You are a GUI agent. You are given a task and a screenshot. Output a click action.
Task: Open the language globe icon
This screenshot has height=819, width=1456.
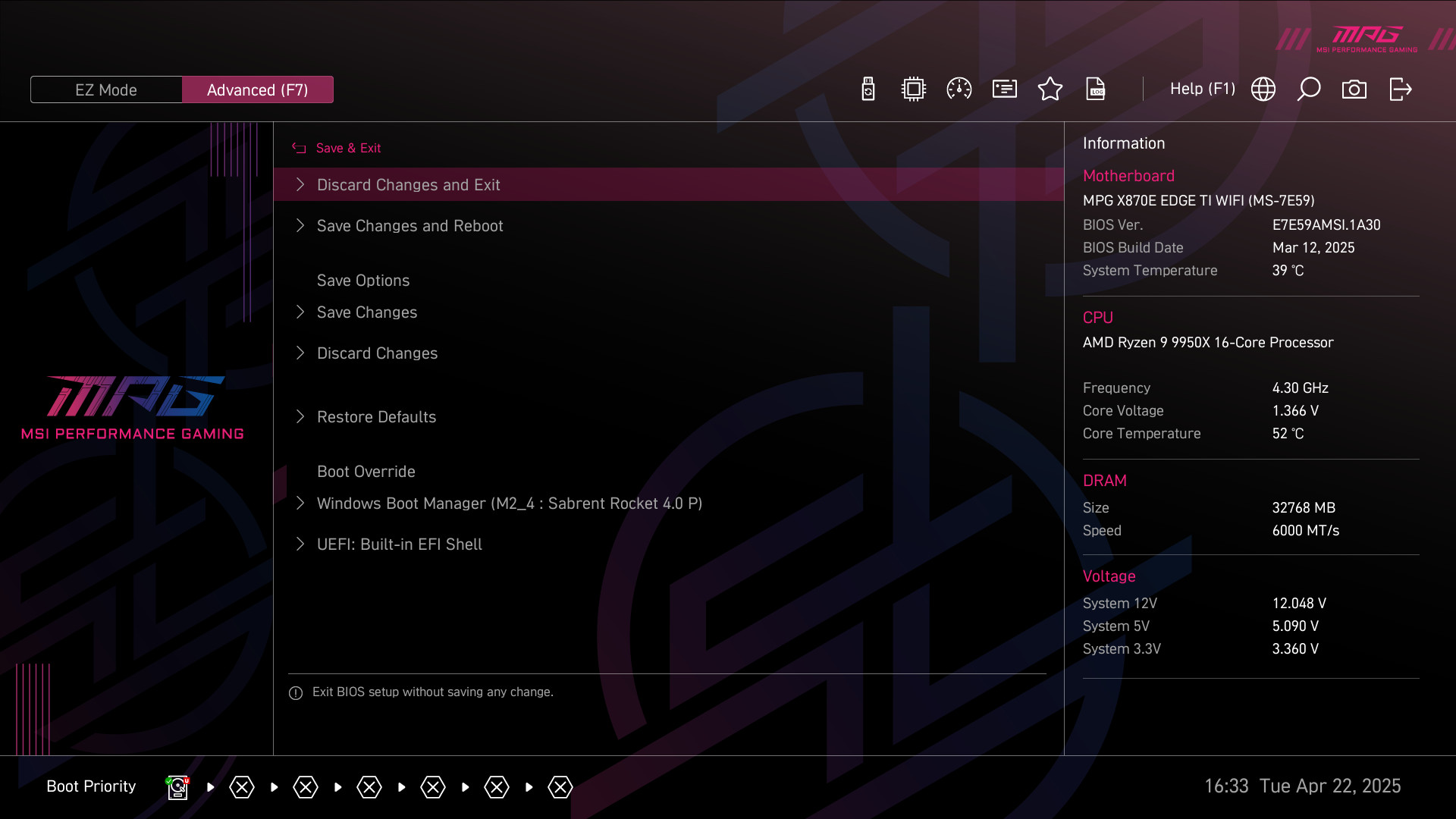(x=1263, y=89)
